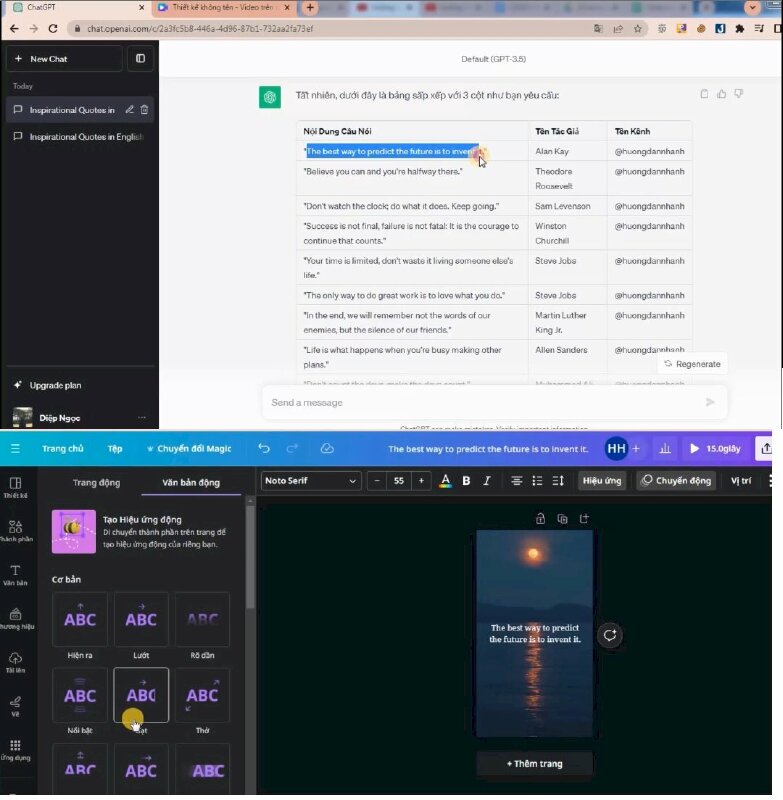Screen dimensions: 783x800
Task: Open the Noto Serif font dropdown
Action: [x=310, y=481]
